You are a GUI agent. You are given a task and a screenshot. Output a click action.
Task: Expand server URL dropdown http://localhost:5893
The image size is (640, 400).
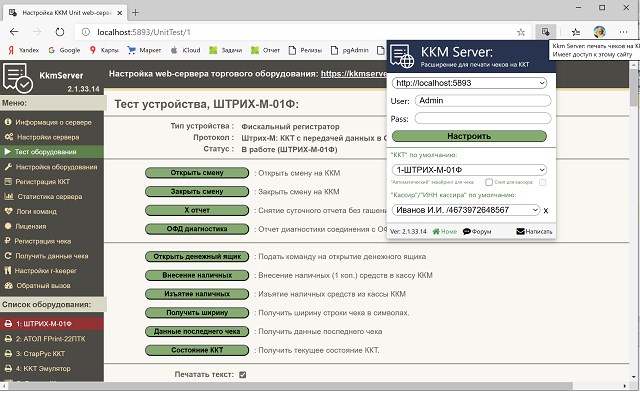(x=469, y=83)
